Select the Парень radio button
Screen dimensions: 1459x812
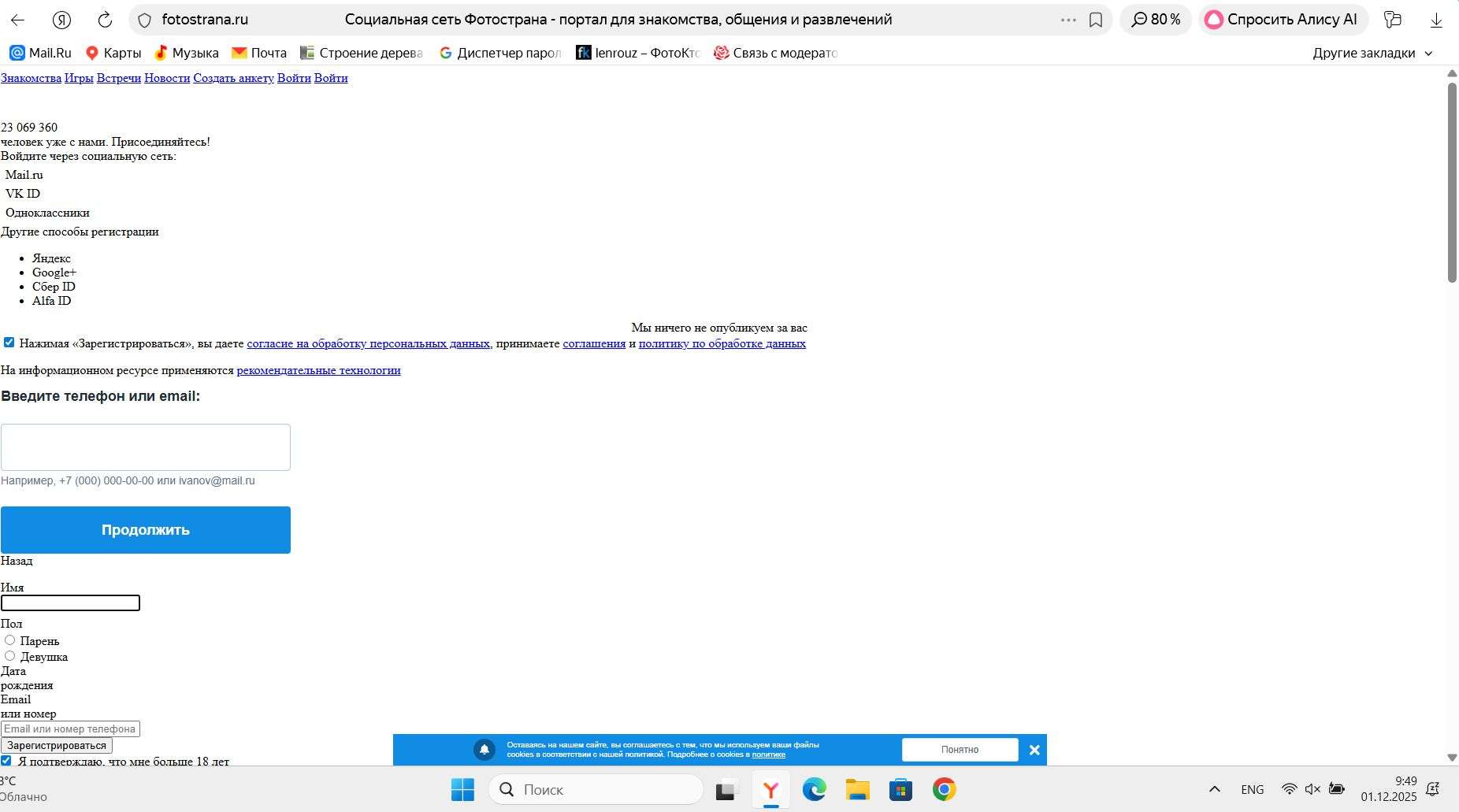(x=10, y=640)
